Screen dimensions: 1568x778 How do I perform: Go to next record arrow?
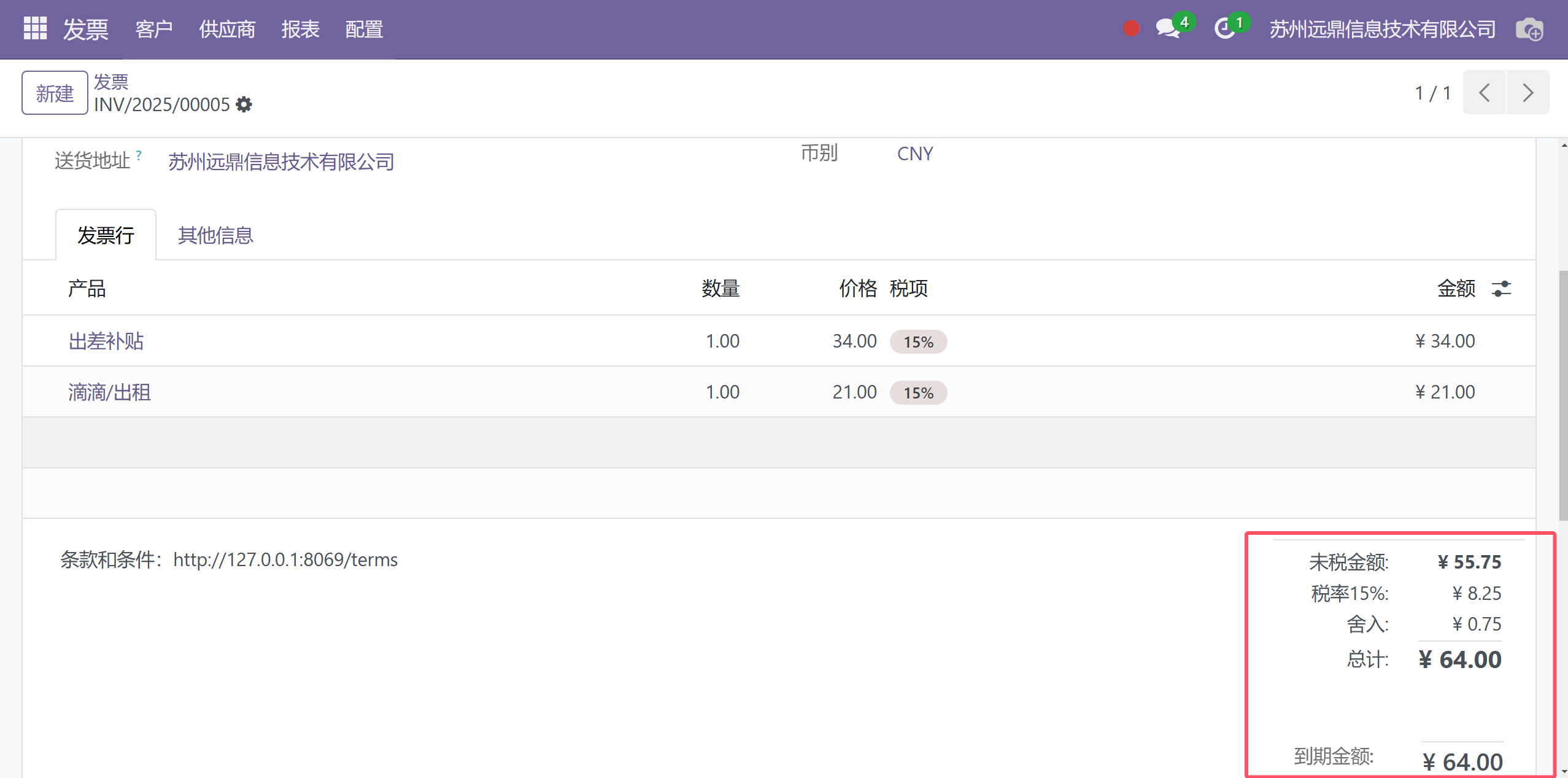click(x=1527, y=93)
